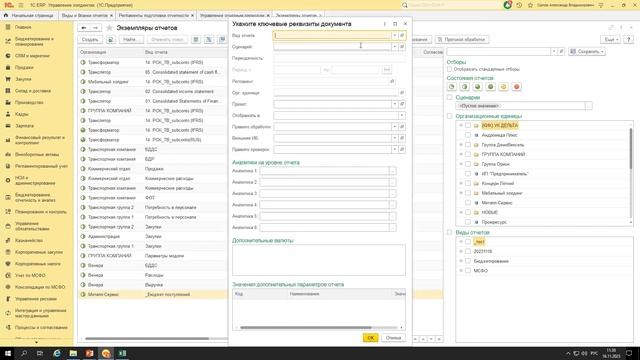Screen dimensions: 640x360
Task: Open history icon in the title bar
Action: [x=519, y=5]
